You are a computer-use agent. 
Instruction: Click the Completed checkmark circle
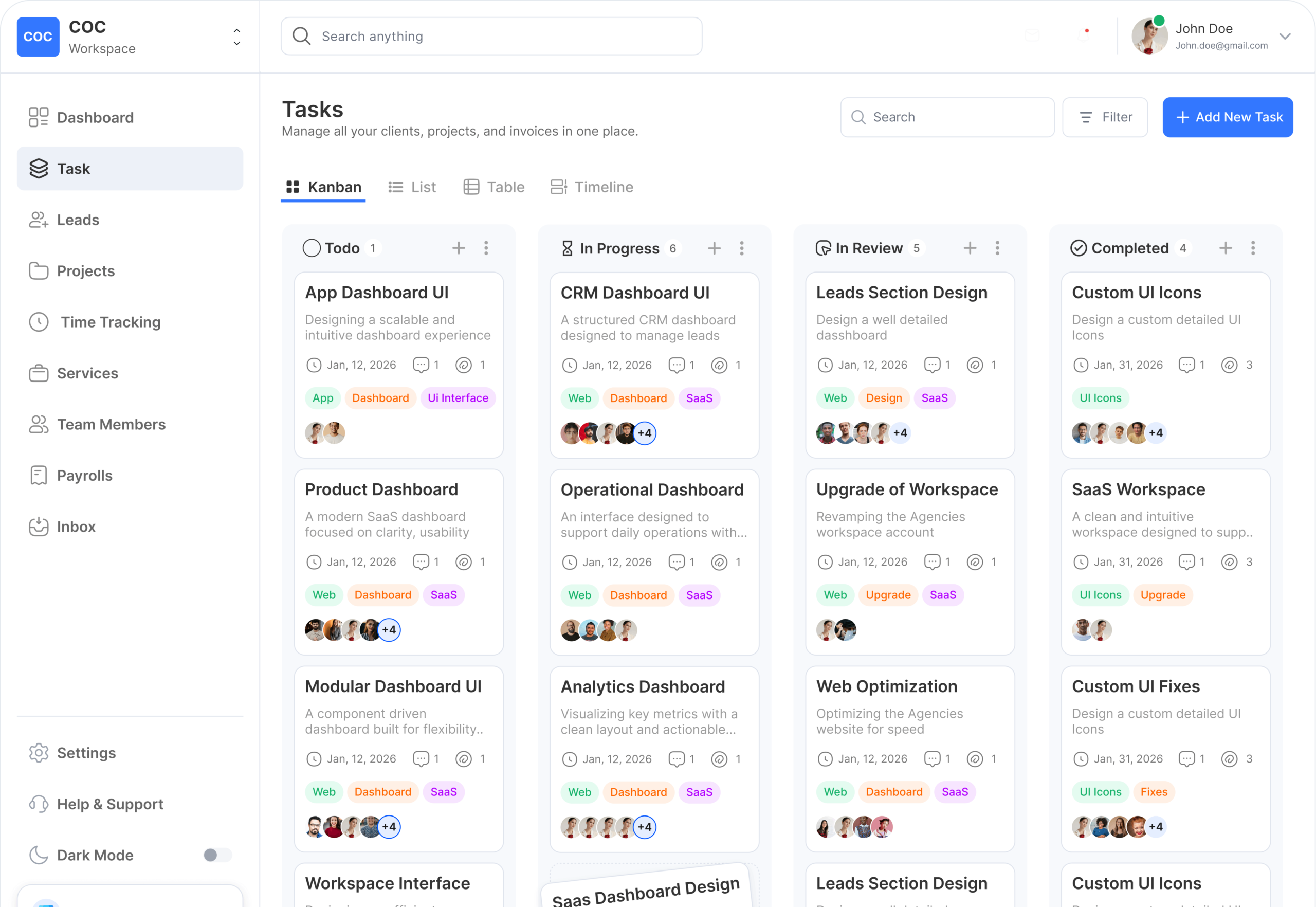click(x=1079, y=248)
